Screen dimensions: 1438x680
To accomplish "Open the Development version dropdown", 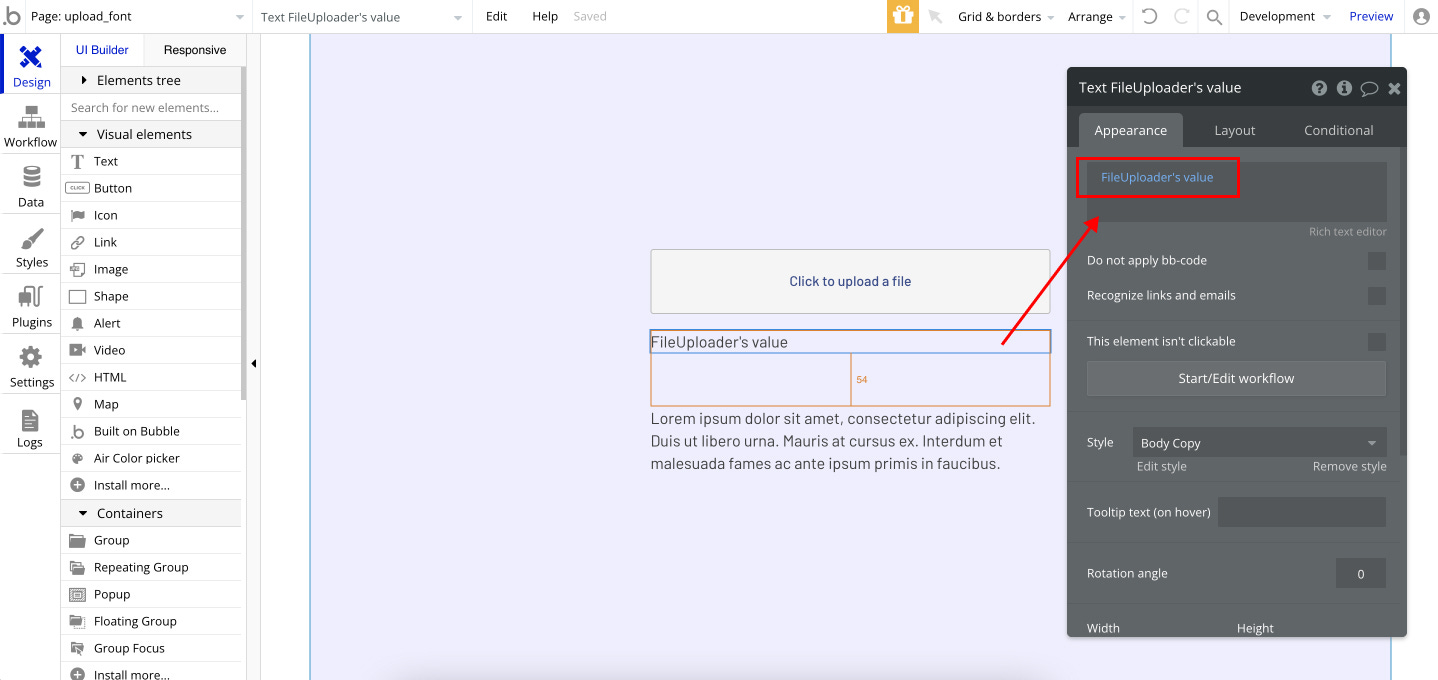I will pos(1285,17).
